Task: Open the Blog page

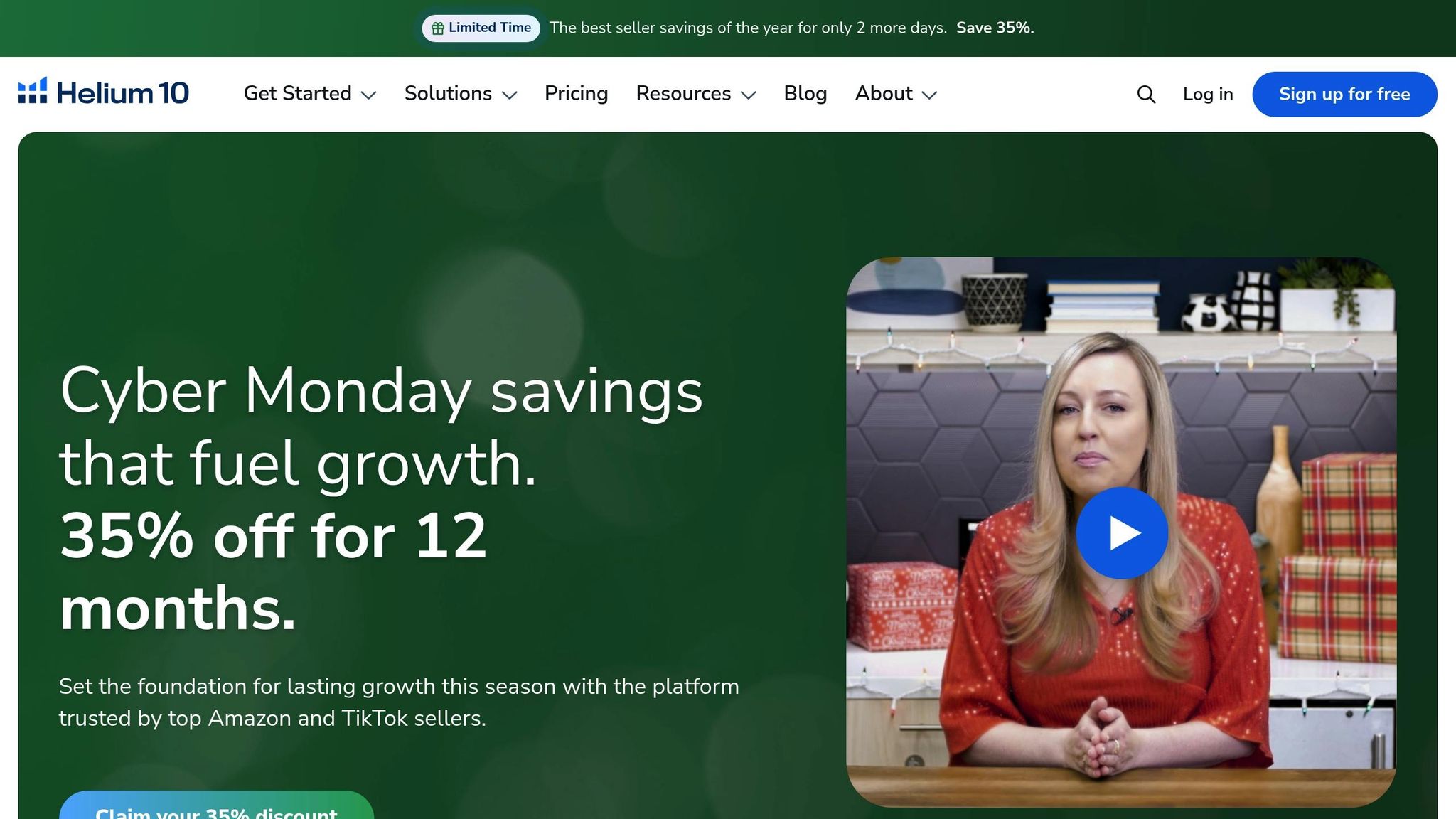Action: tap(805, 94)
